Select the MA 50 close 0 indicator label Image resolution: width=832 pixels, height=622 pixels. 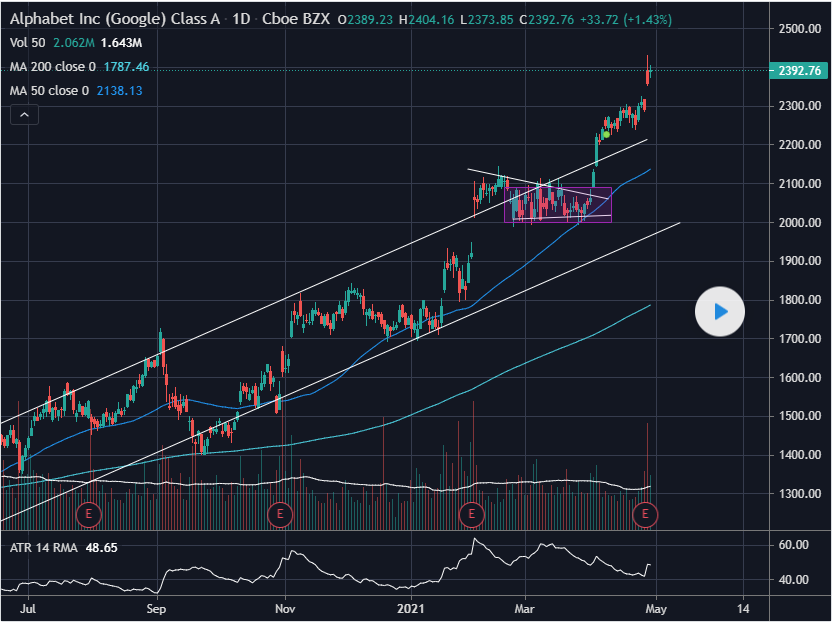49,91
